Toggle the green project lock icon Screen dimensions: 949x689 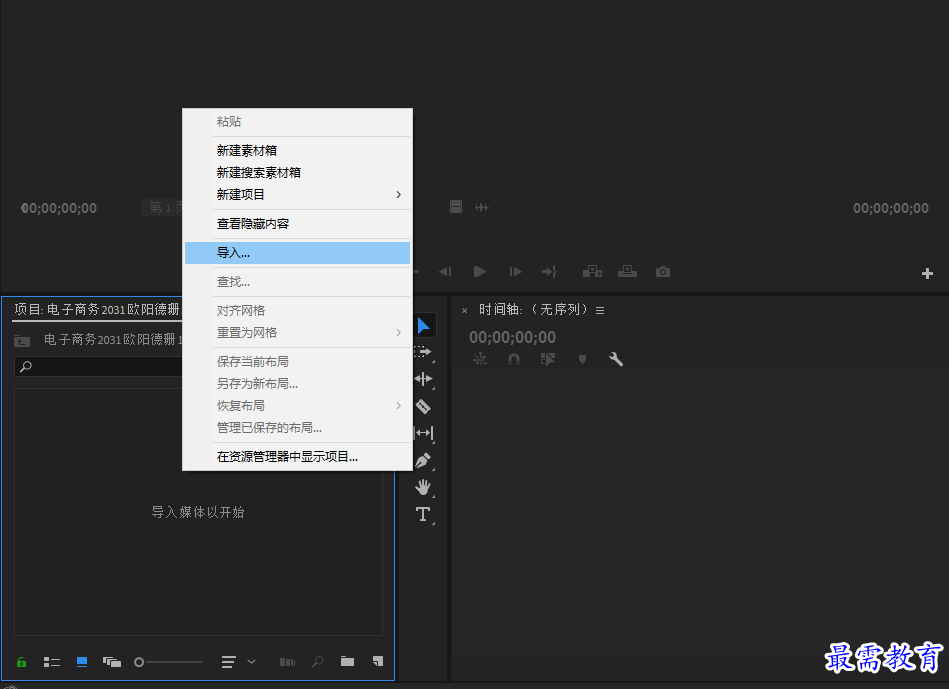21,662
